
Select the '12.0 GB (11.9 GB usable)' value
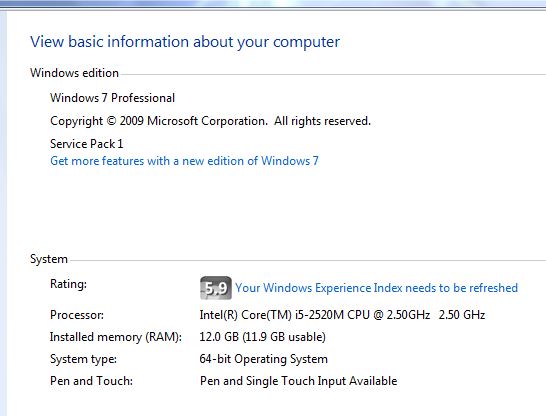coord(263,337)
